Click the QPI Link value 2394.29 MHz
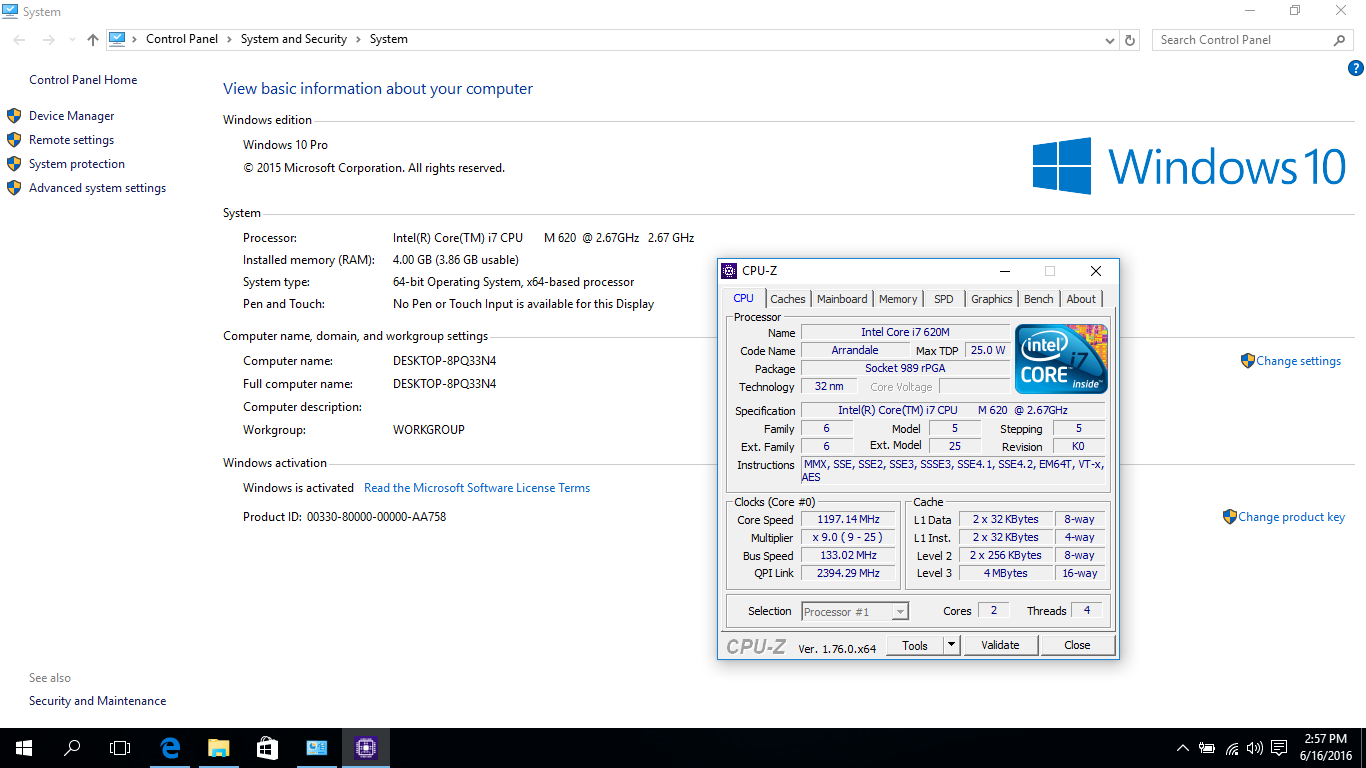 [849, 574]
